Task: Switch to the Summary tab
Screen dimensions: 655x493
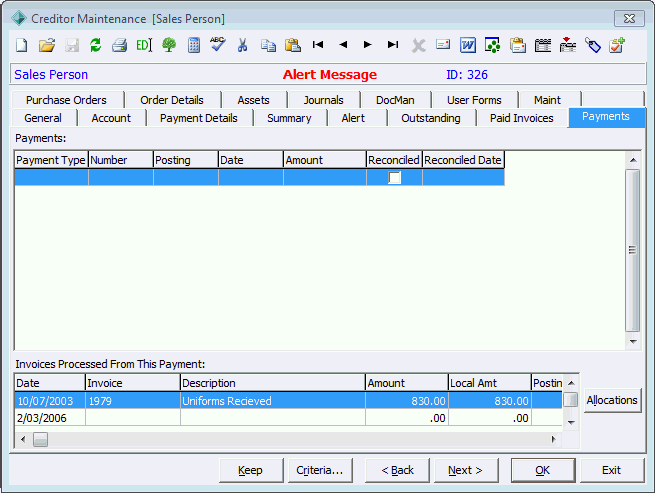Action: tap(289, 118)
